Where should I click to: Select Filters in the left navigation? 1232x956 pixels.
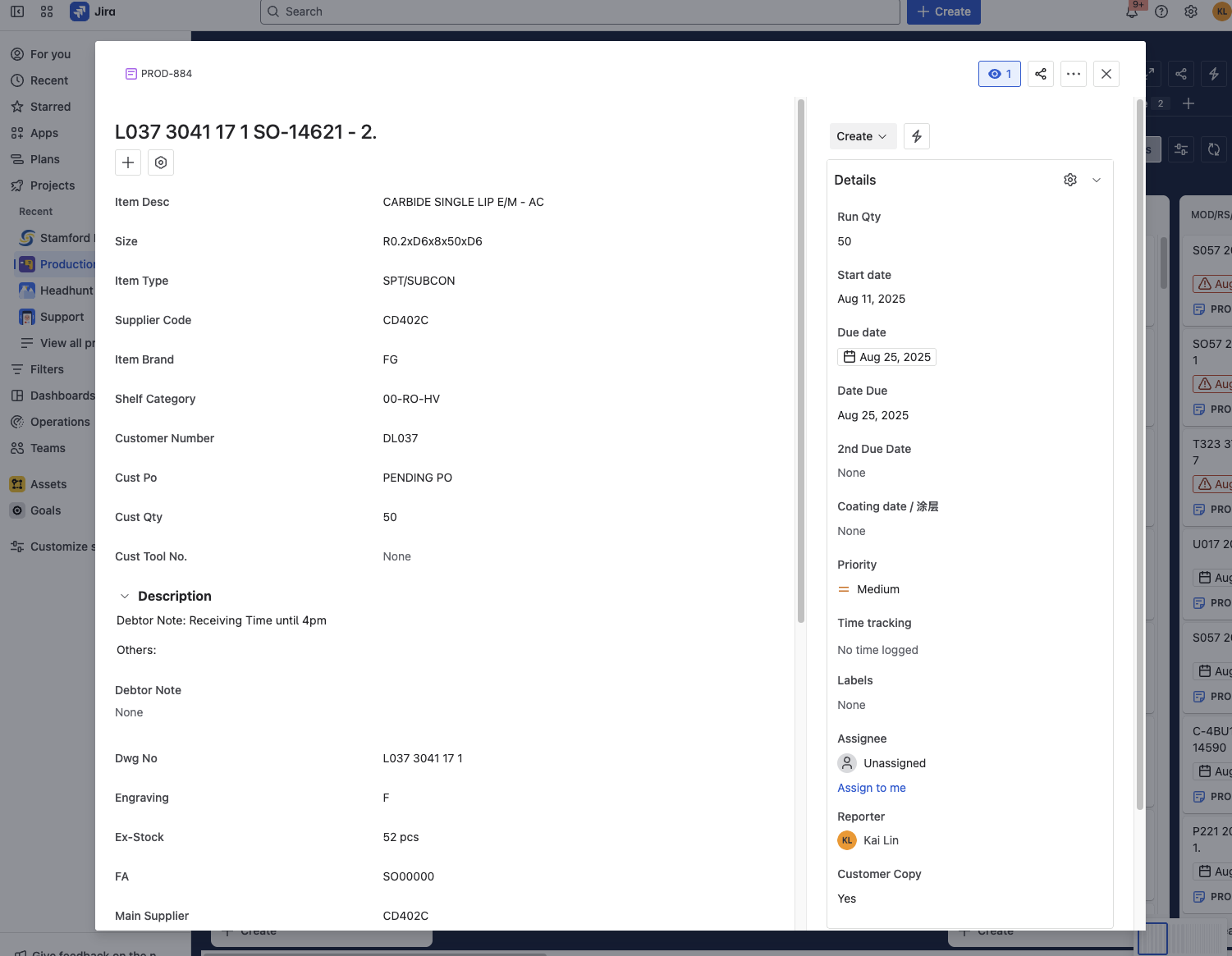[47, 369]
